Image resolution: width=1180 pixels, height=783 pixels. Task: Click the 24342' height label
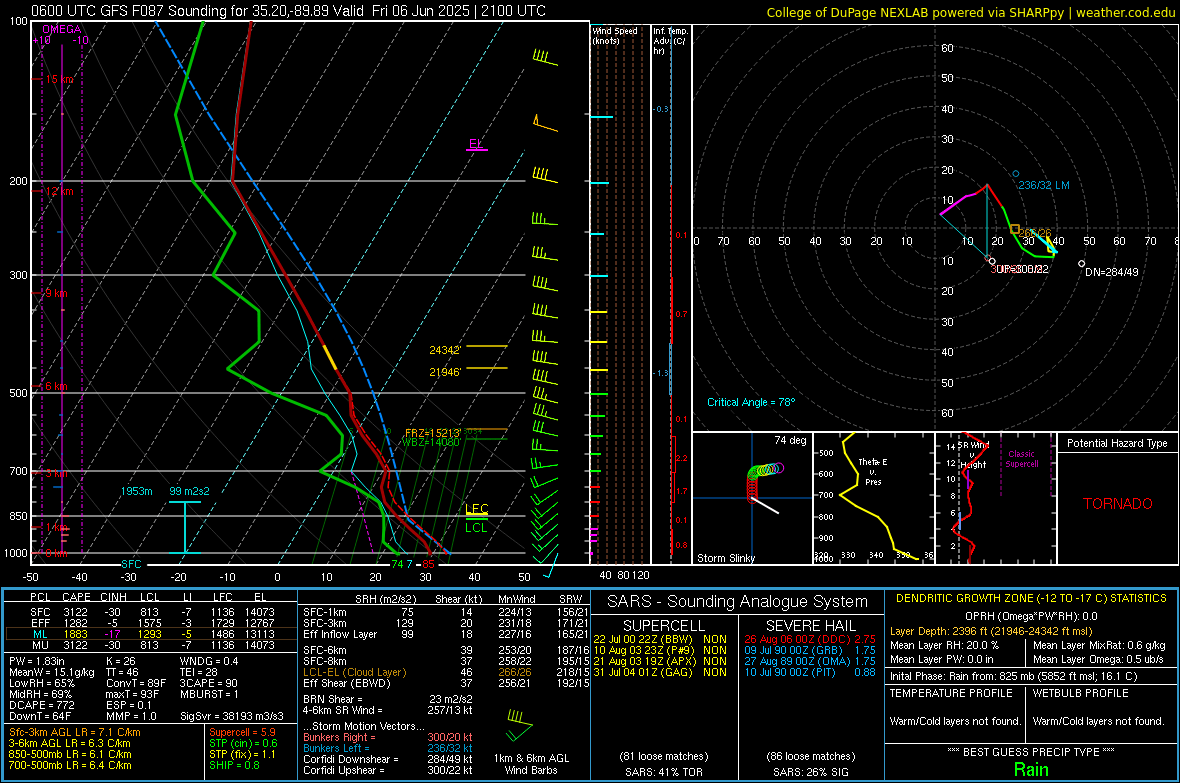click(445, 350)
